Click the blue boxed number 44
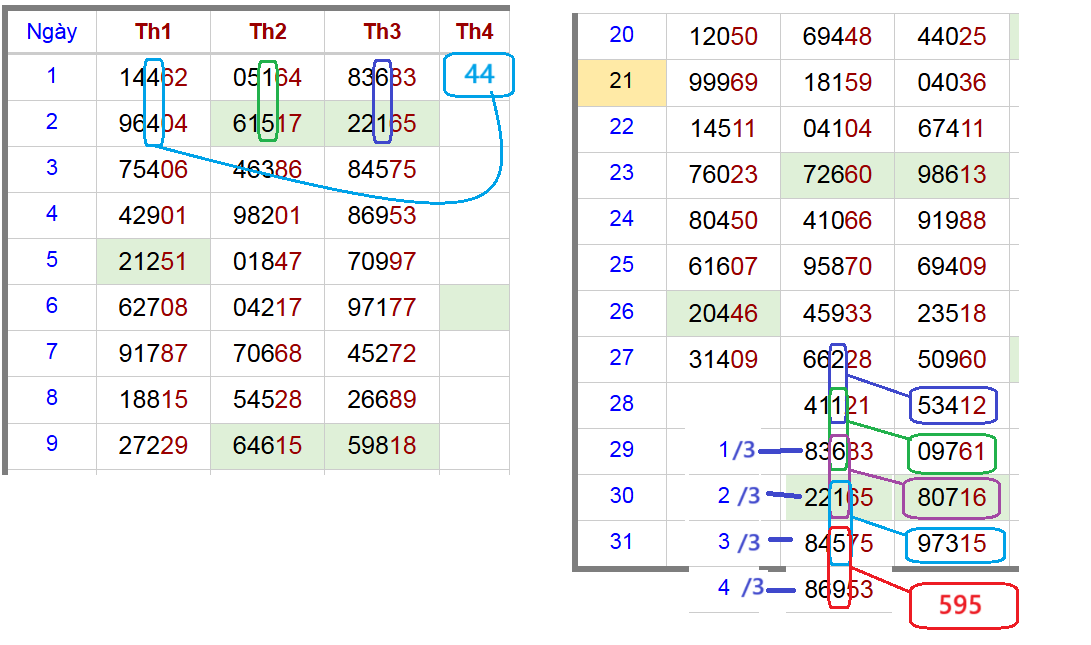Viewport: 1091px width, 645px height. (479, 76)
